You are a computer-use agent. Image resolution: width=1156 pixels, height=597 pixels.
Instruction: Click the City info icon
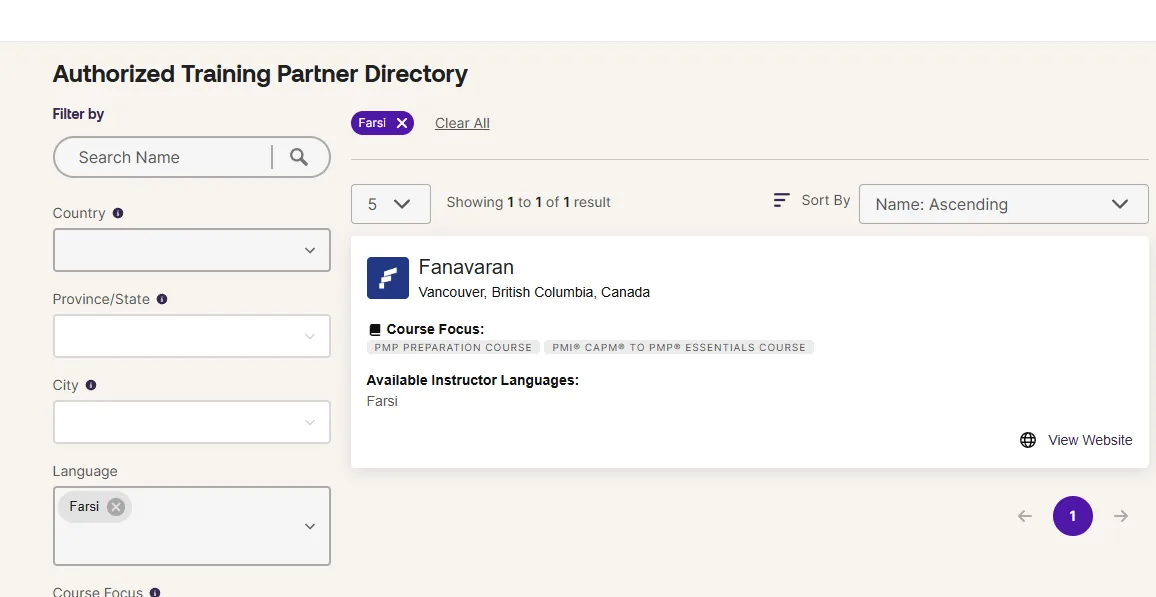click(91, 385)
